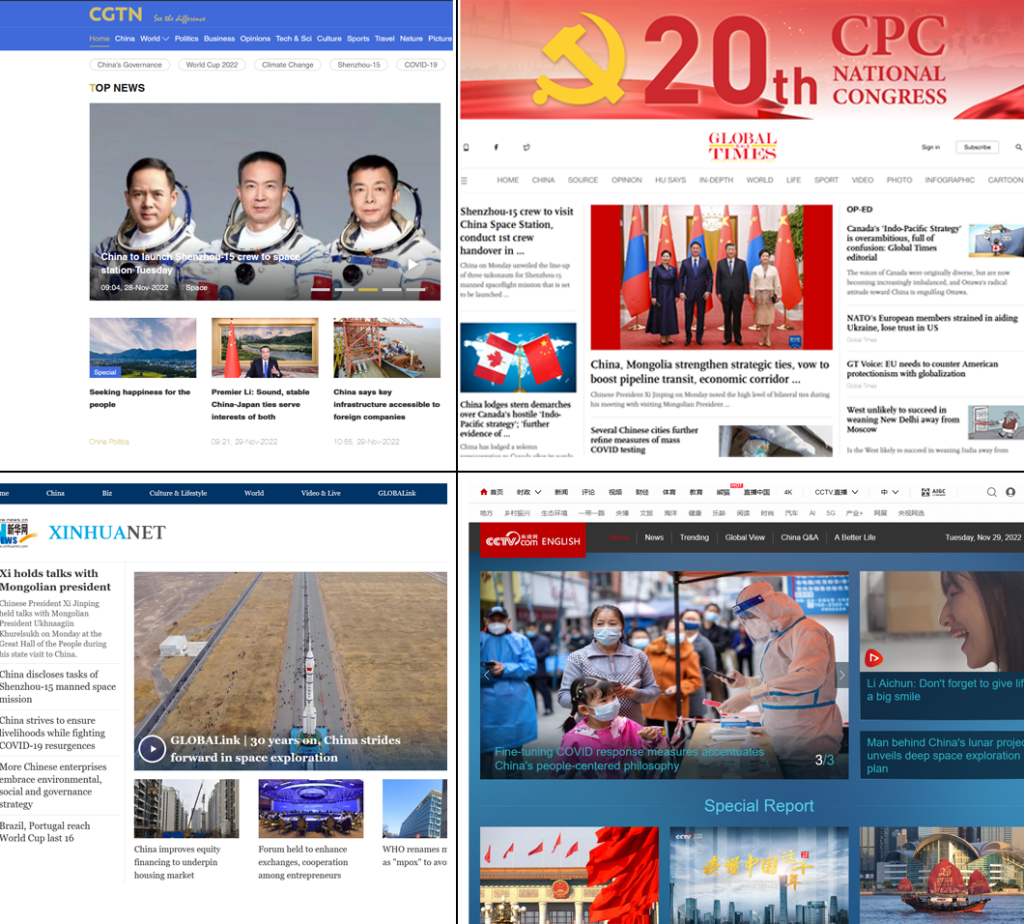Open 'China, Mongolia strengthen strategic ties' headline
This screenshot has width=1024, height=924.
tap(710, 372)
